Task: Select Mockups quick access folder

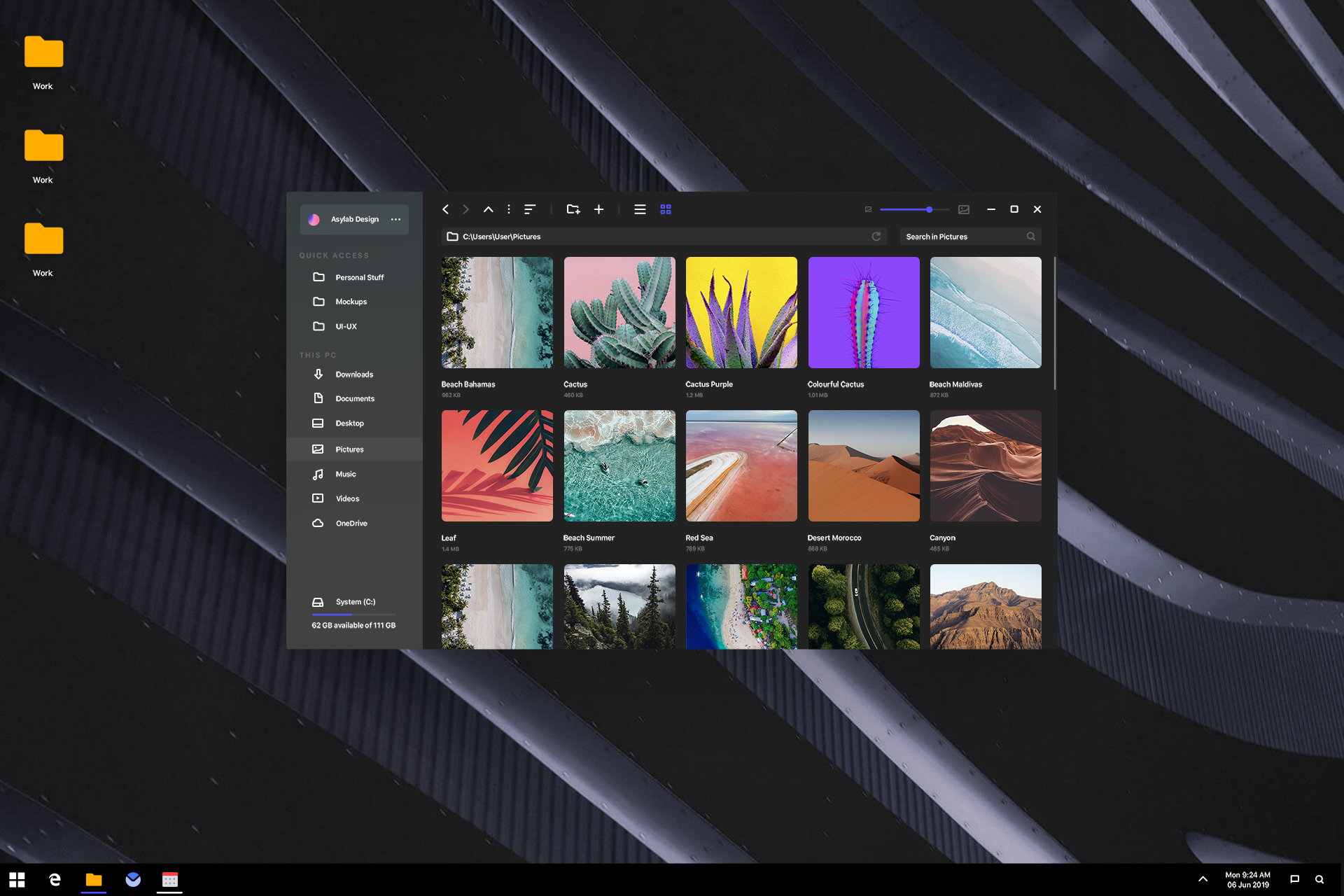Action: pyautogui.click(x=351, y=302)
